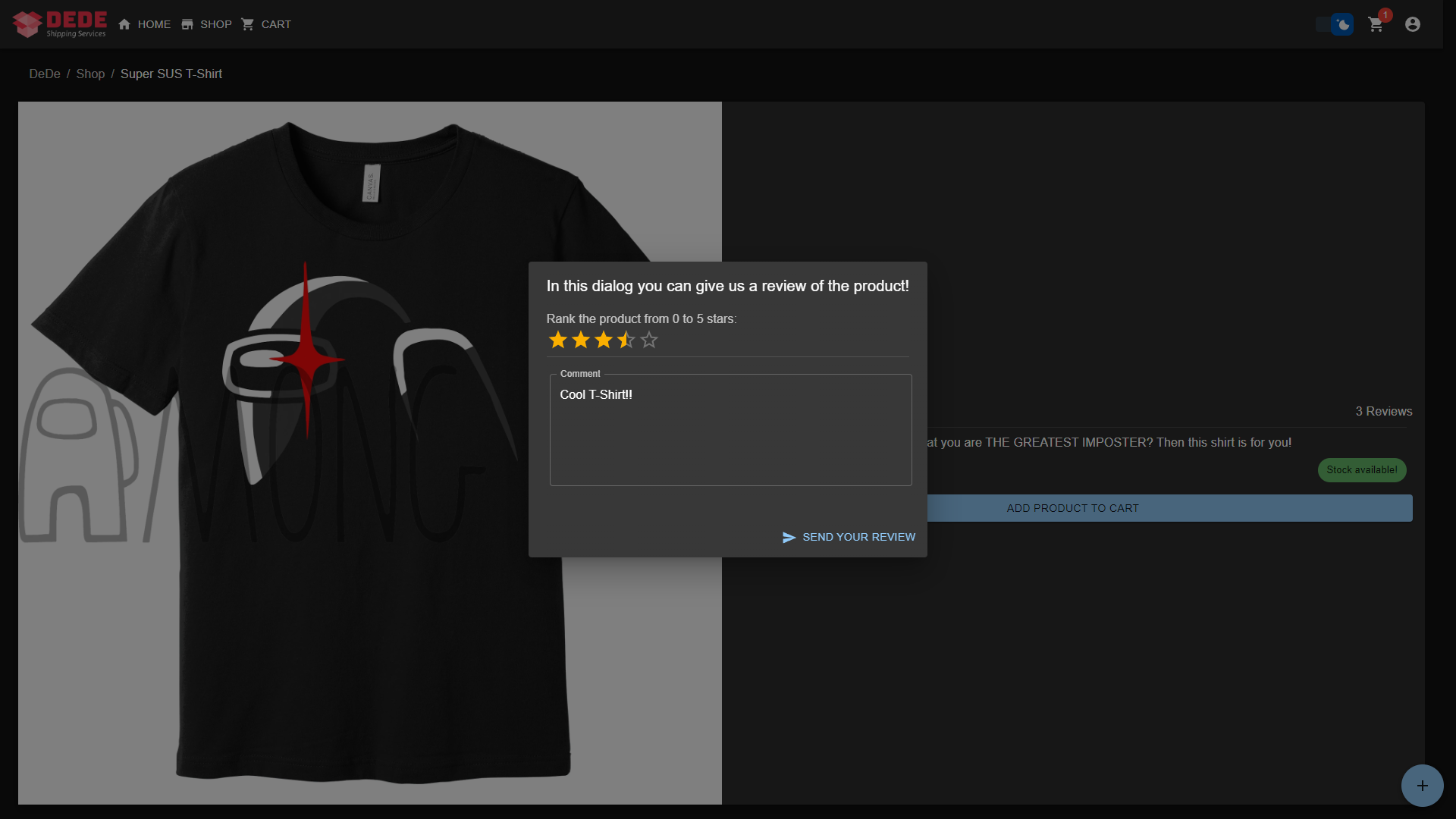This screenshot has width=1456, height=819.
Task: Open the user account icon
Action: 1412,24
